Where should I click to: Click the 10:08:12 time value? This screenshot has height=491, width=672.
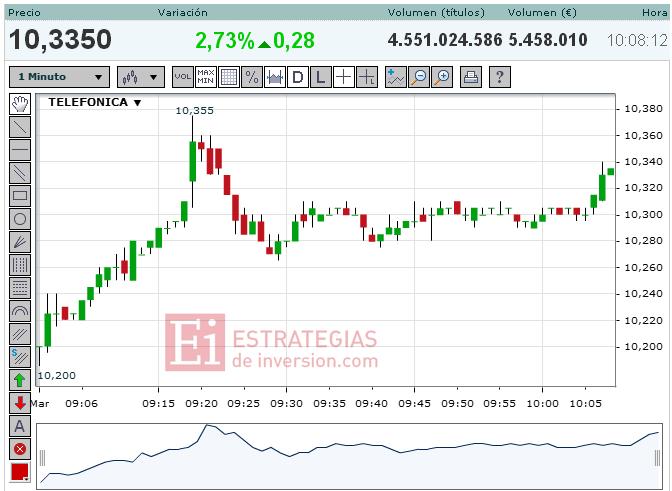click(x=637, y=40)
